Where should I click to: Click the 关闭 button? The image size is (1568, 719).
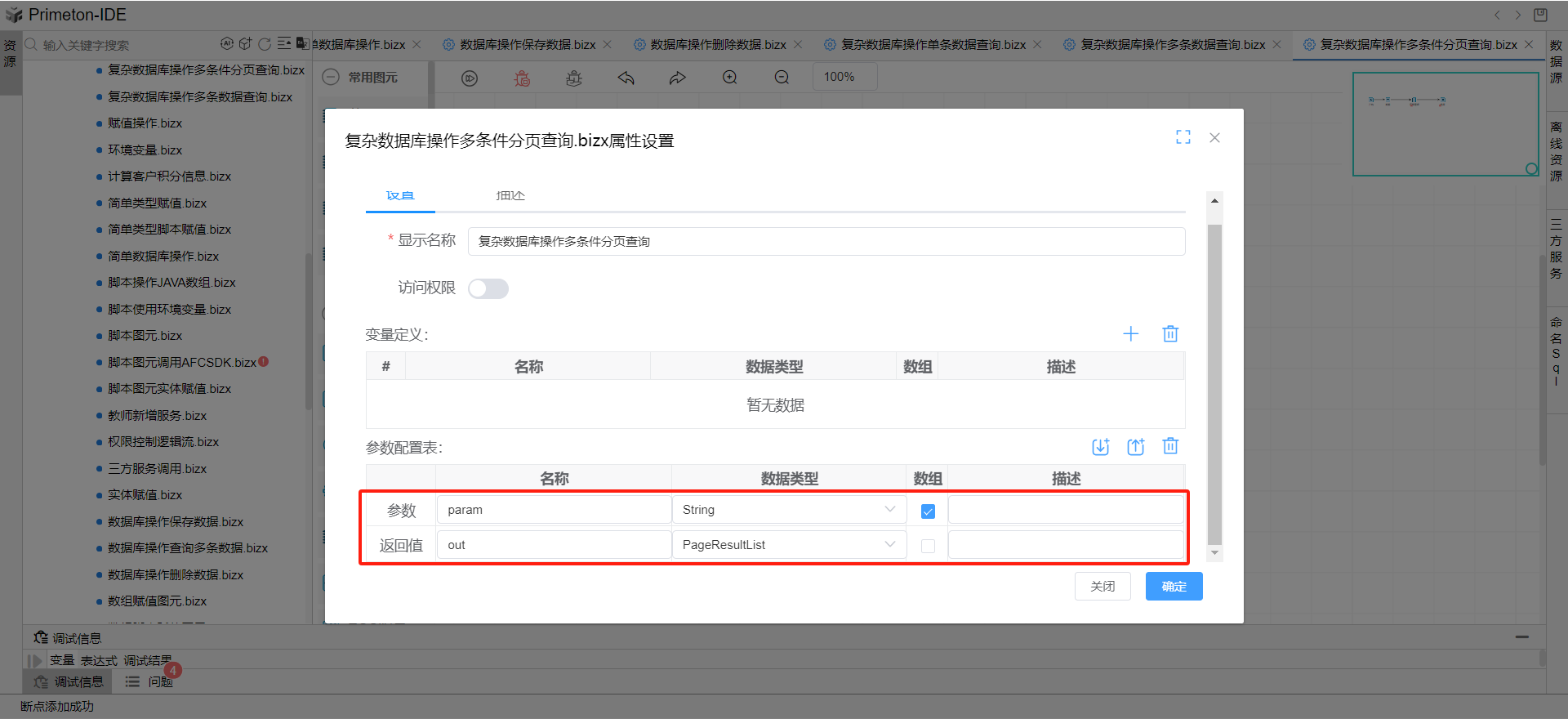(1102, 587)
